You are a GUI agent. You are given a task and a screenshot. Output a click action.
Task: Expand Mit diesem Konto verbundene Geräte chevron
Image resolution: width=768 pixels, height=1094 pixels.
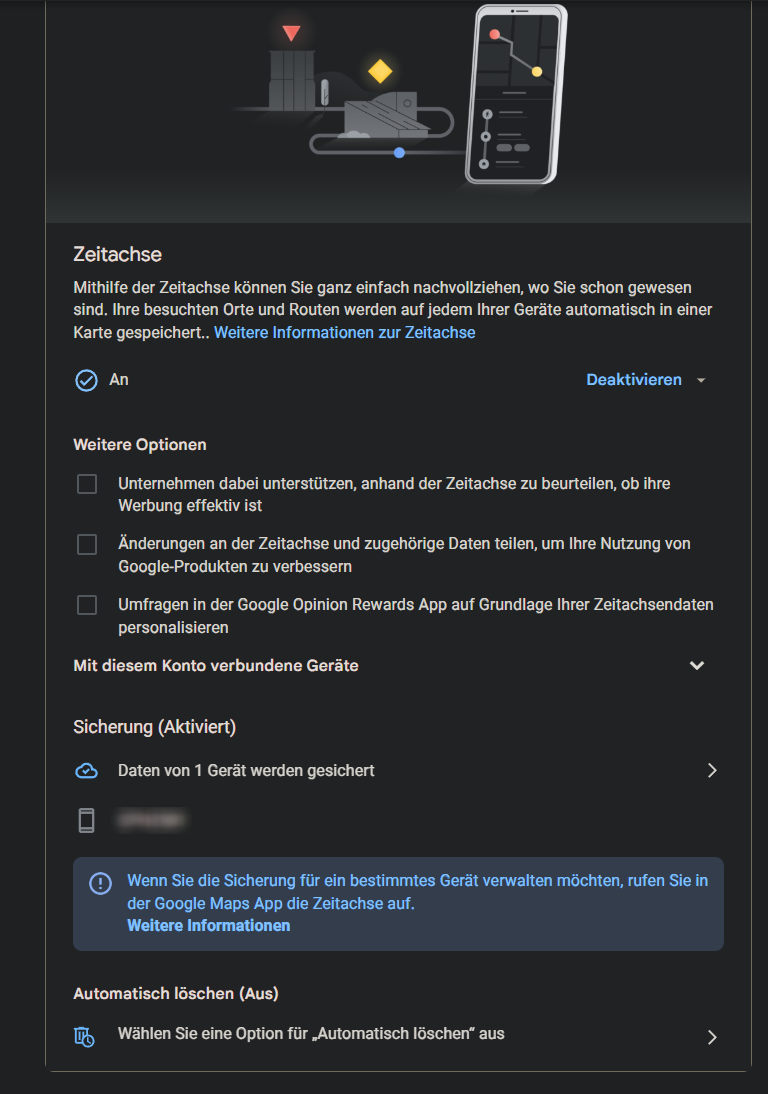pos(697,666)
